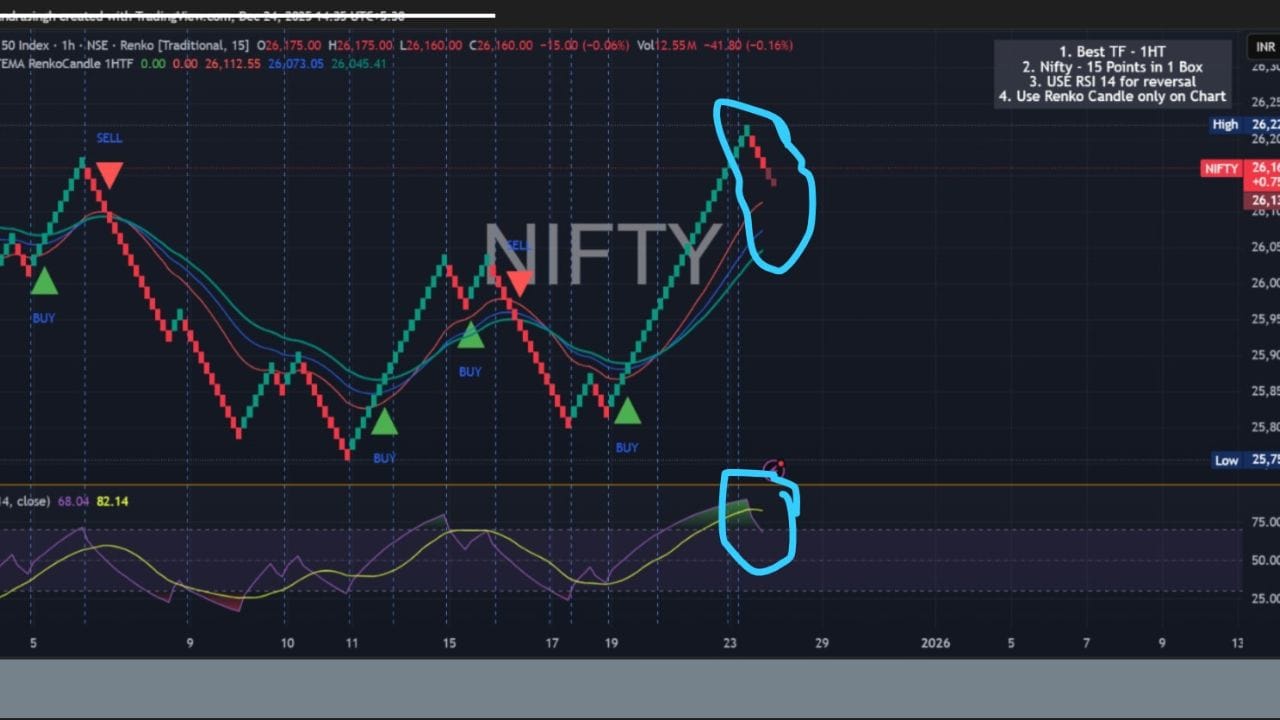Screen dimensions: 1280x720
Task: Click the green BUY triangle near date 15
Action: pyautogui.click(x=471, y=335)
